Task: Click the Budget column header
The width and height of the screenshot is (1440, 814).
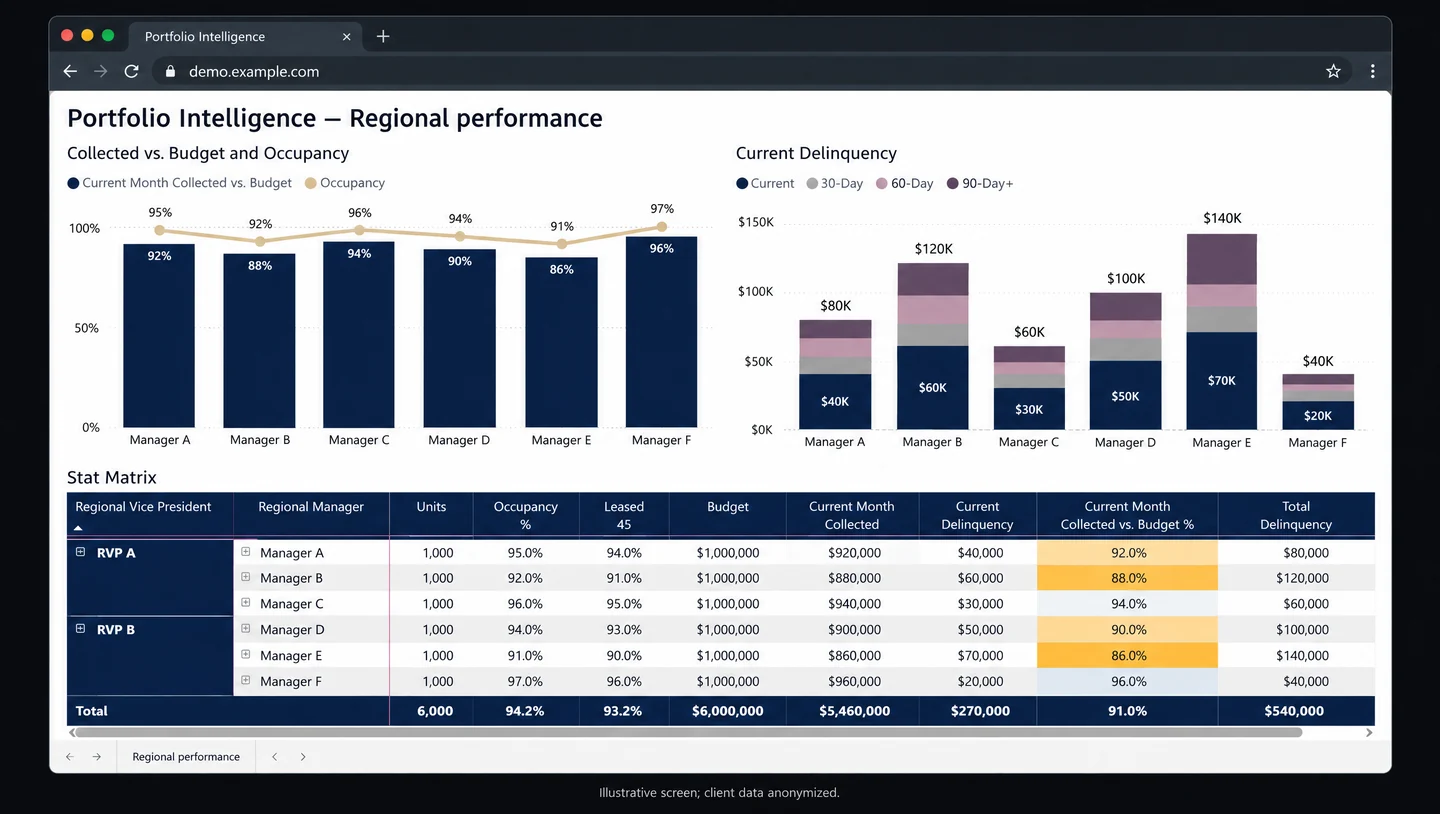Action: pos(728,515)
